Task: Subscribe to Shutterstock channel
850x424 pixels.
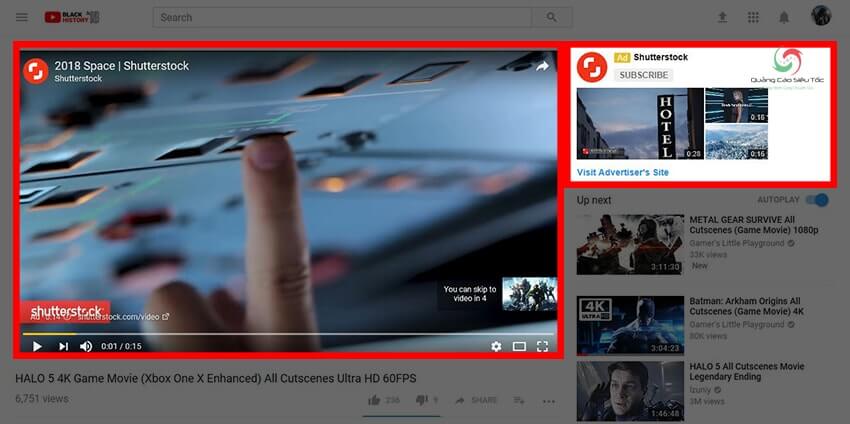Action: coord(644,75)
